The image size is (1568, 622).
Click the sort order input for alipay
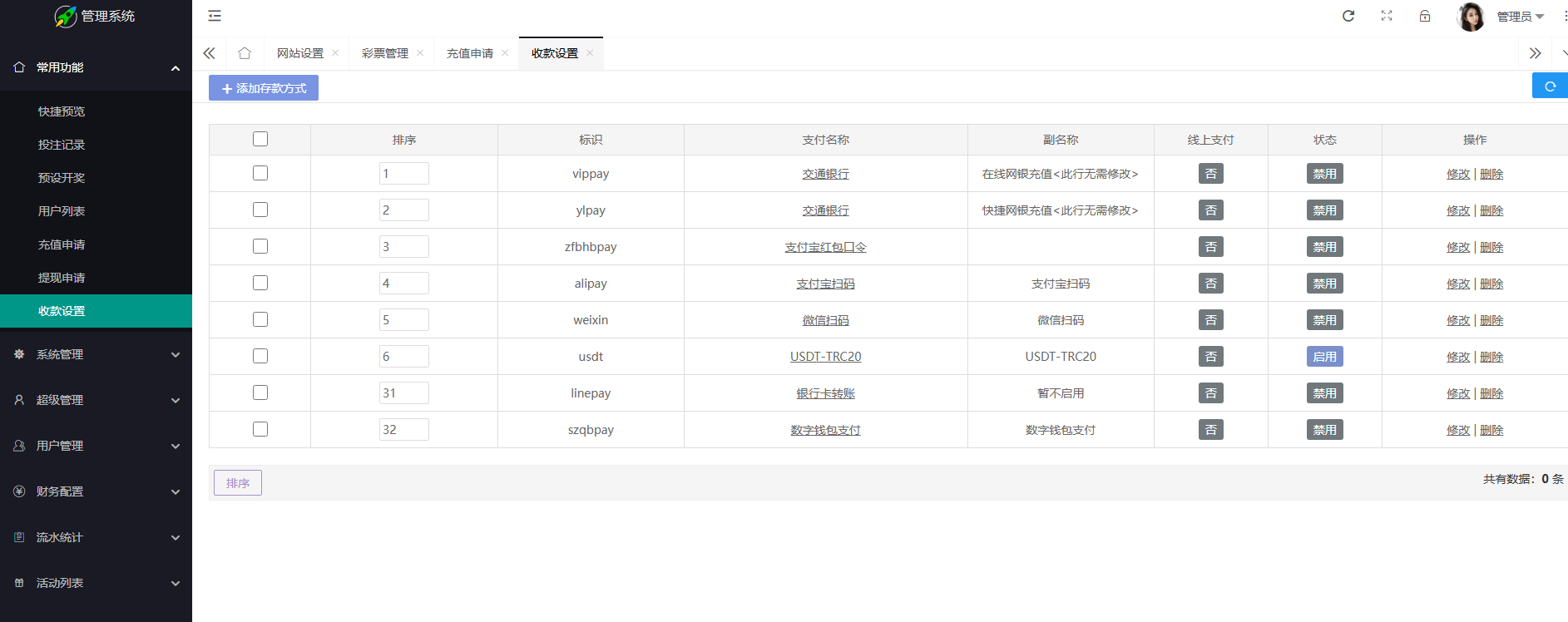tap(403, 284)
